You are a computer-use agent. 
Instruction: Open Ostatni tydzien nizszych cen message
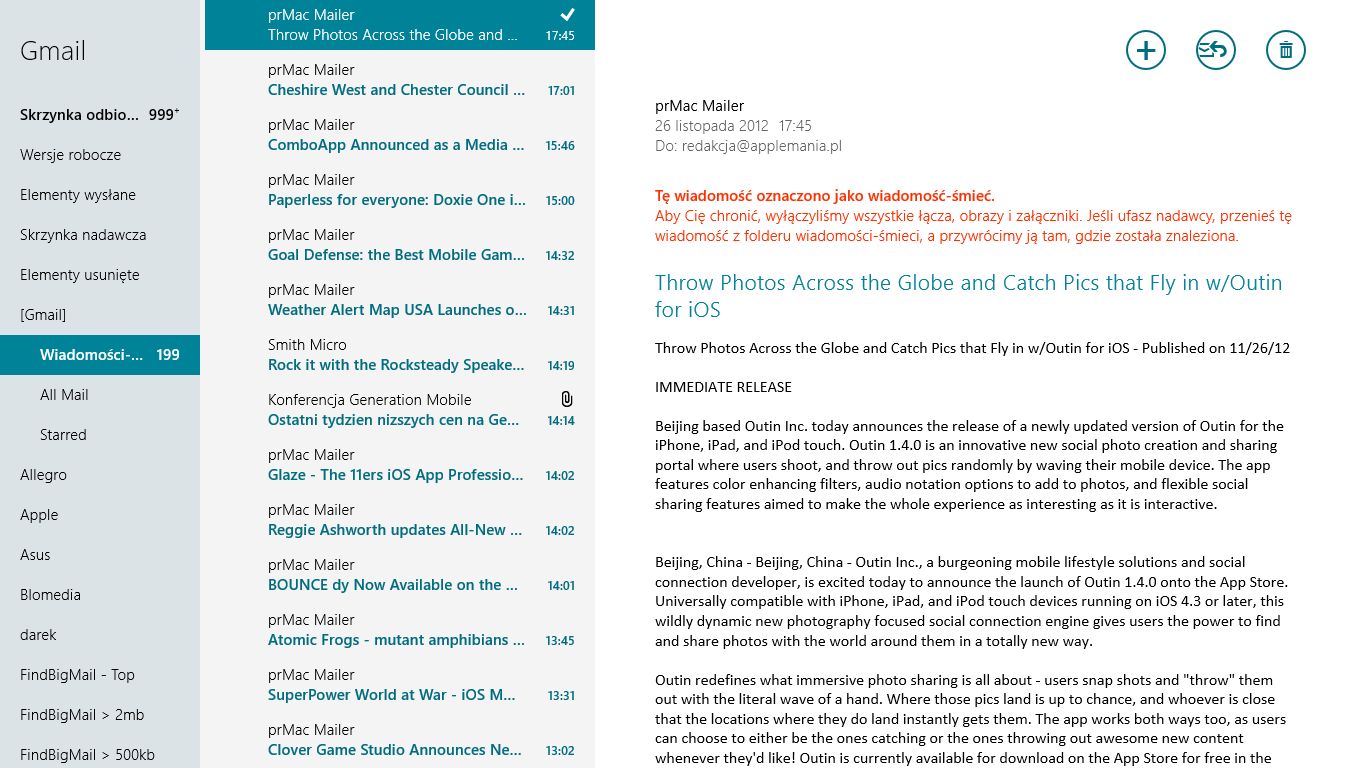click(x=400, y=410)
